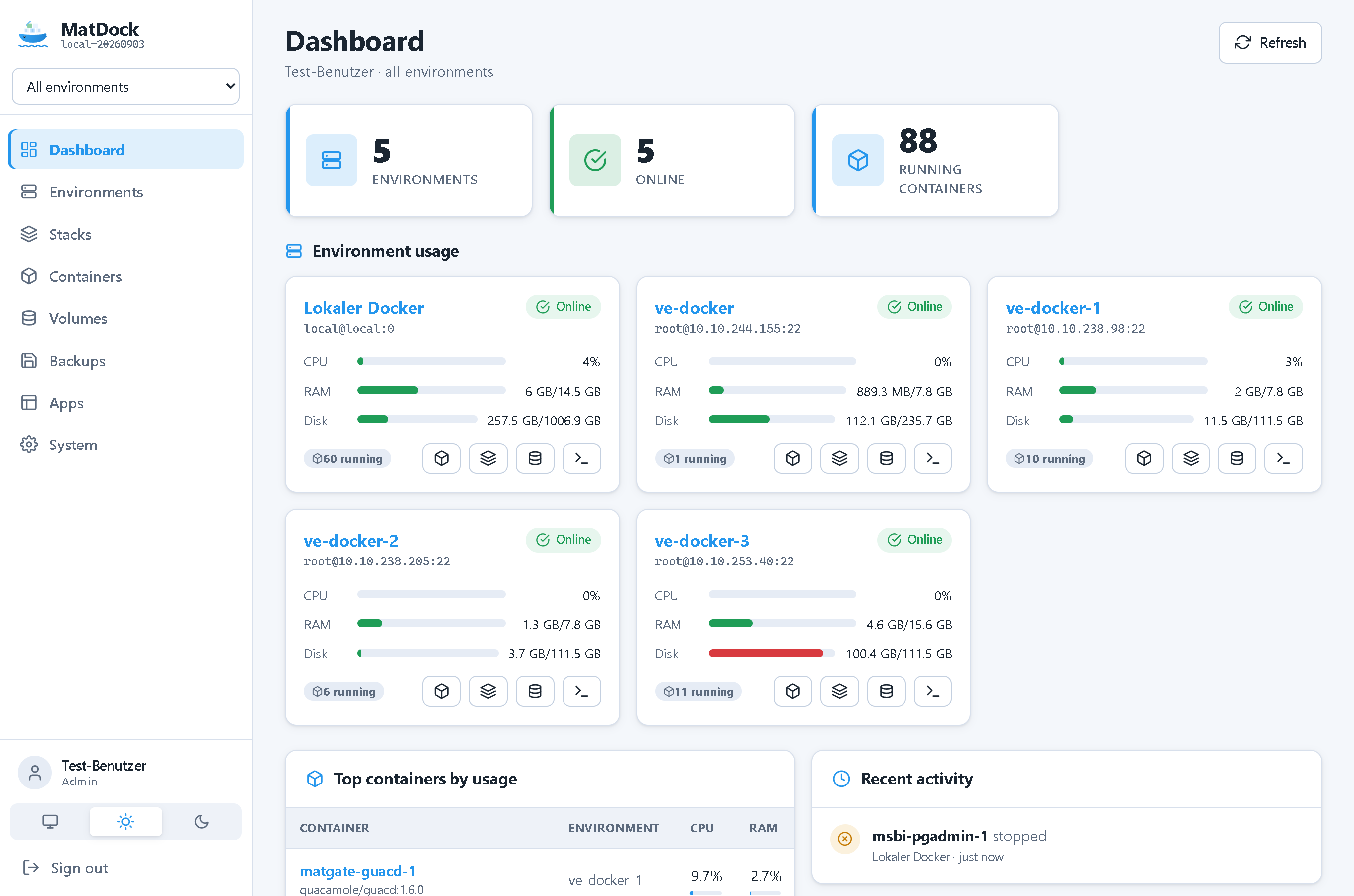Open Apps in sidebar
This screenshot has width=1354, height=896.
125,403
